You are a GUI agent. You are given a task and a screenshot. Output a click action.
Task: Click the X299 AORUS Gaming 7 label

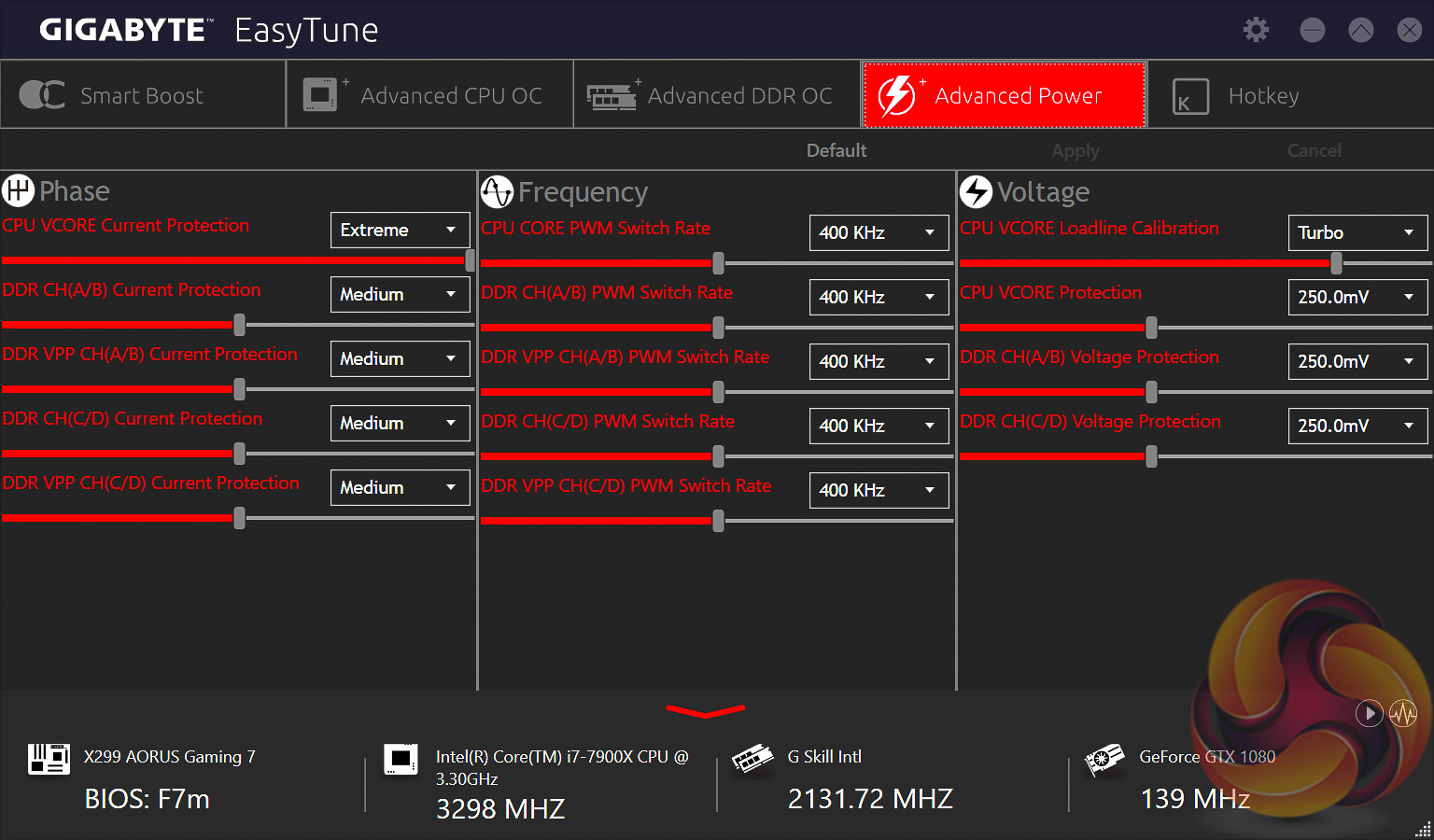[169, 757]
